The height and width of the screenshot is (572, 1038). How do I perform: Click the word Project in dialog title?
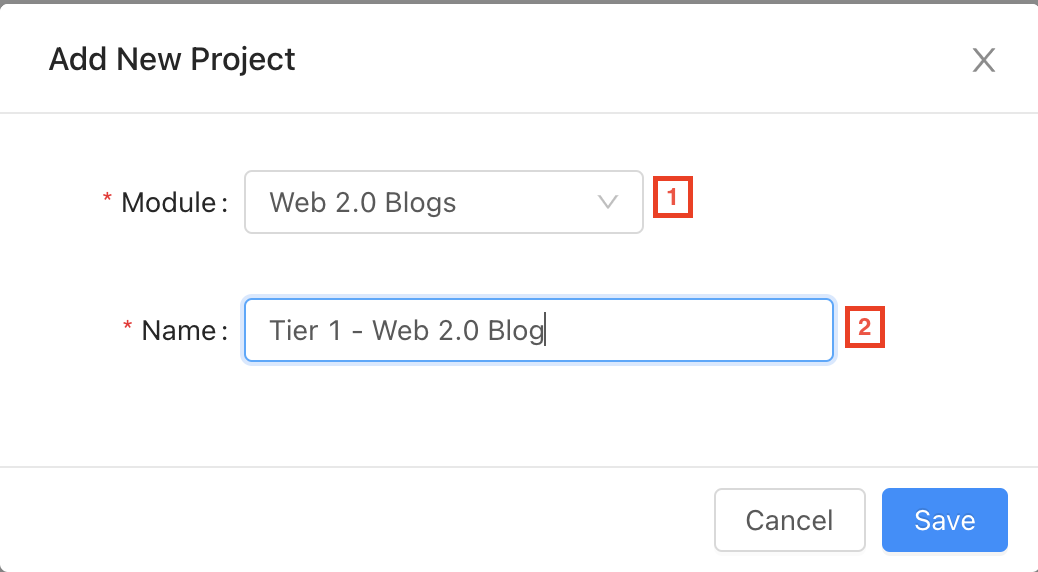(x=246, y=60)
